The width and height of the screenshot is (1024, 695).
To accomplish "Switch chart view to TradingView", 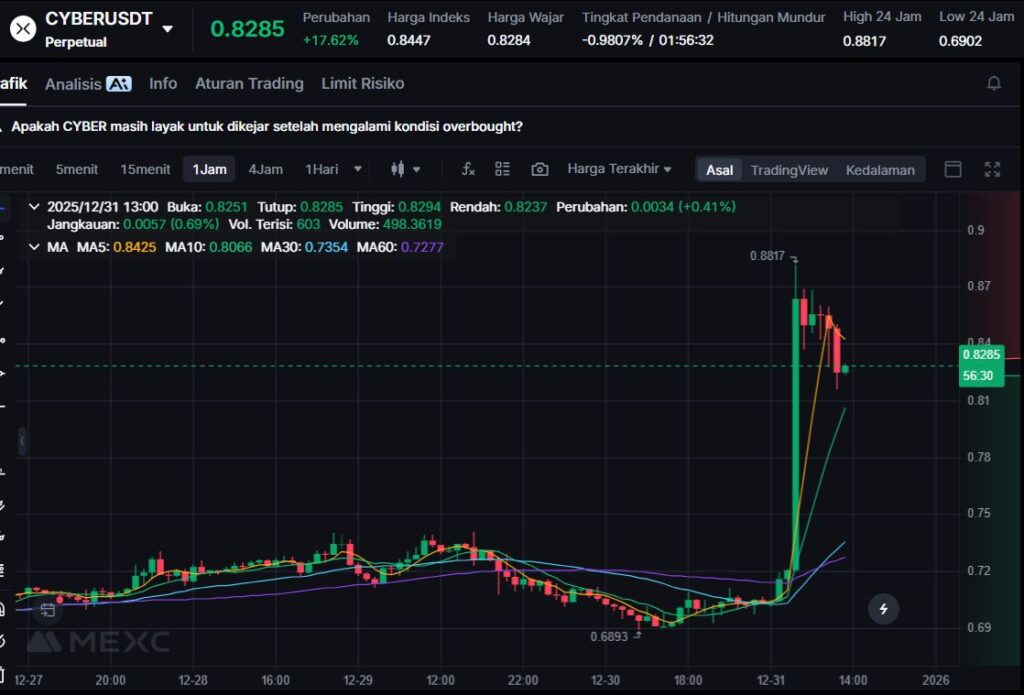I will 789,170.
